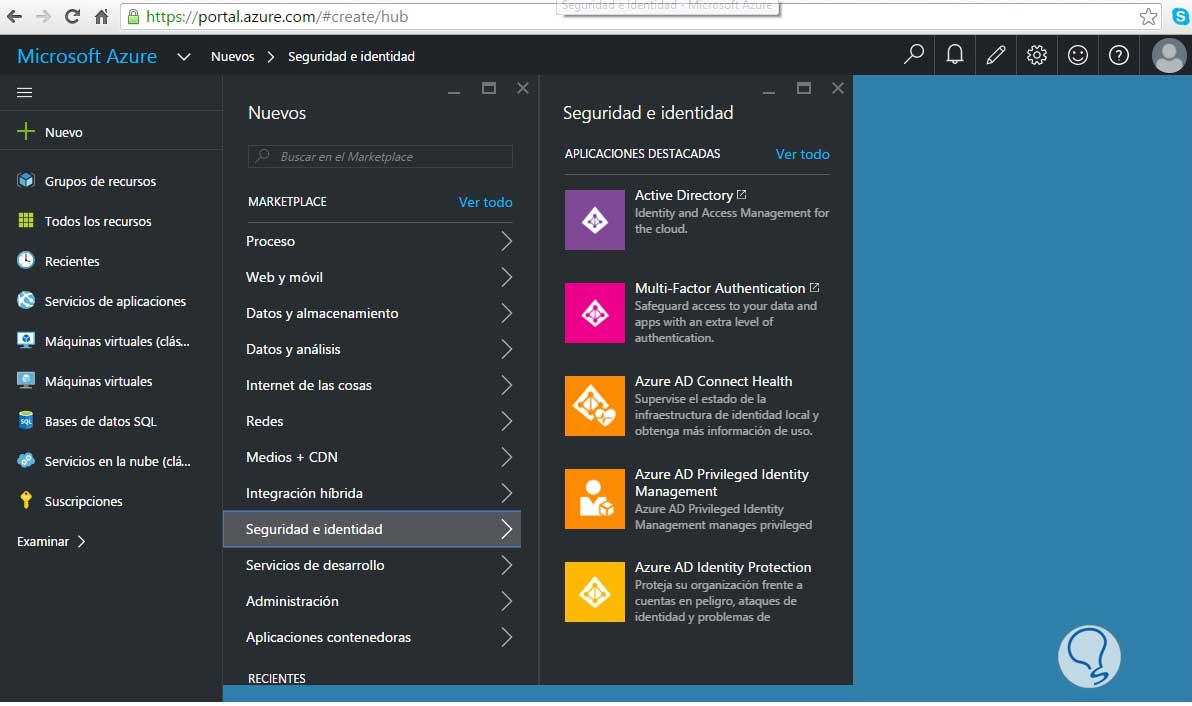Click Ver todo in Marketplace section
This screenshot has height=706, width=1192.
point(485,202)
